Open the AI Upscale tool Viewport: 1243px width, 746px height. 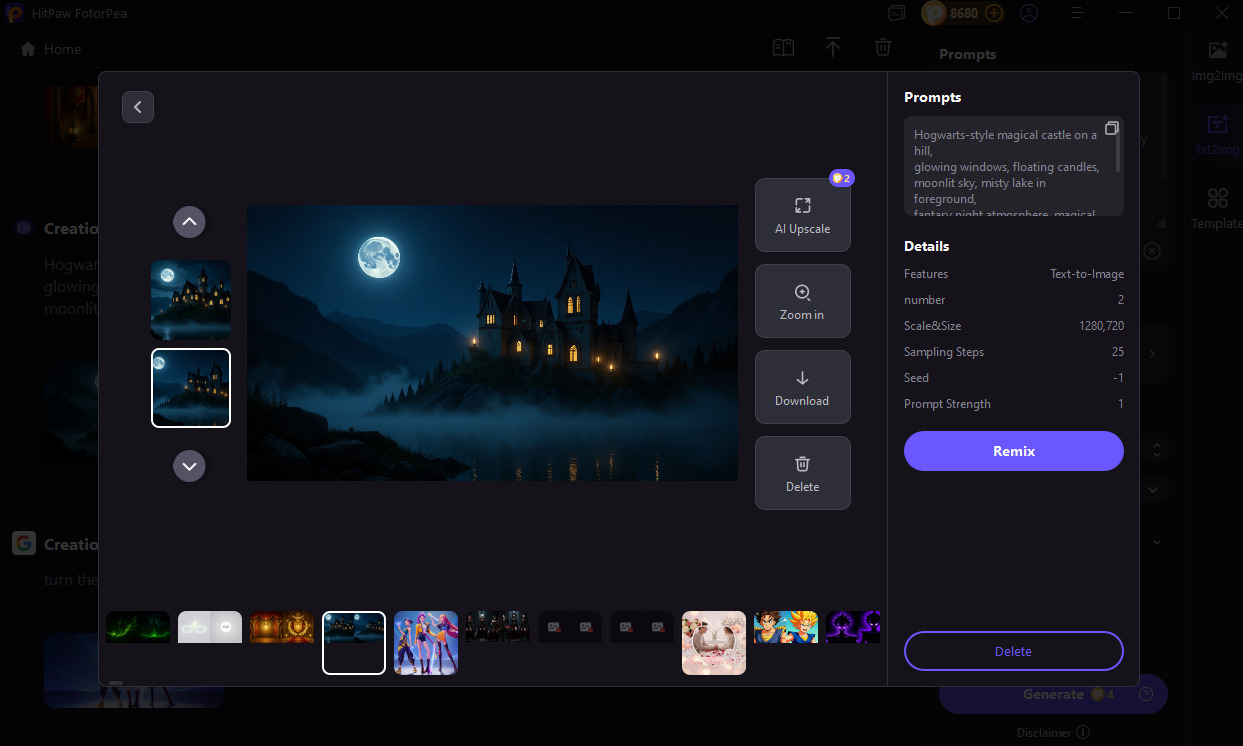[x=802, y=214]
